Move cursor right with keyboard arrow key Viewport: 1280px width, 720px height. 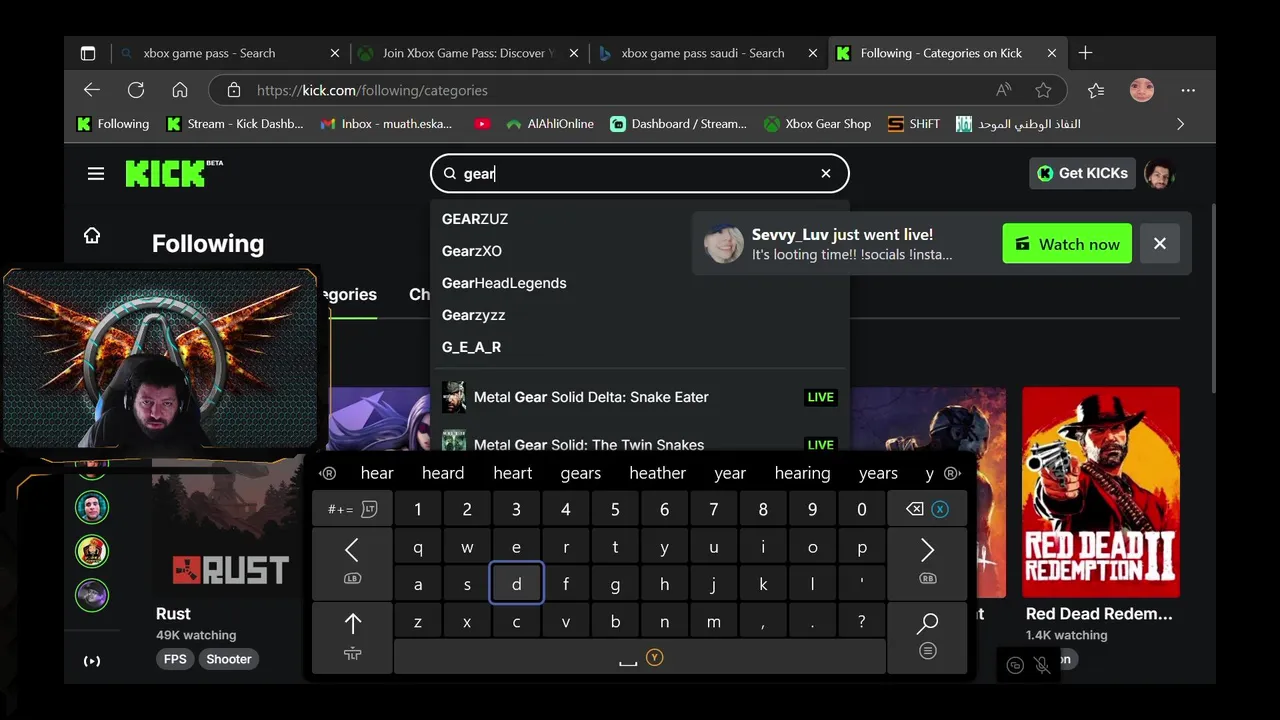(x=927, y=562)
